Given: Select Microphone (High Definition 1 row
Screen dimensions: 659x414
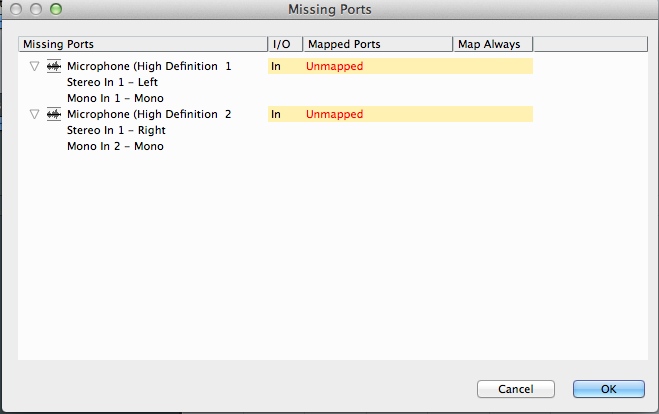Looking at the screenshot, I should (149, 66).
